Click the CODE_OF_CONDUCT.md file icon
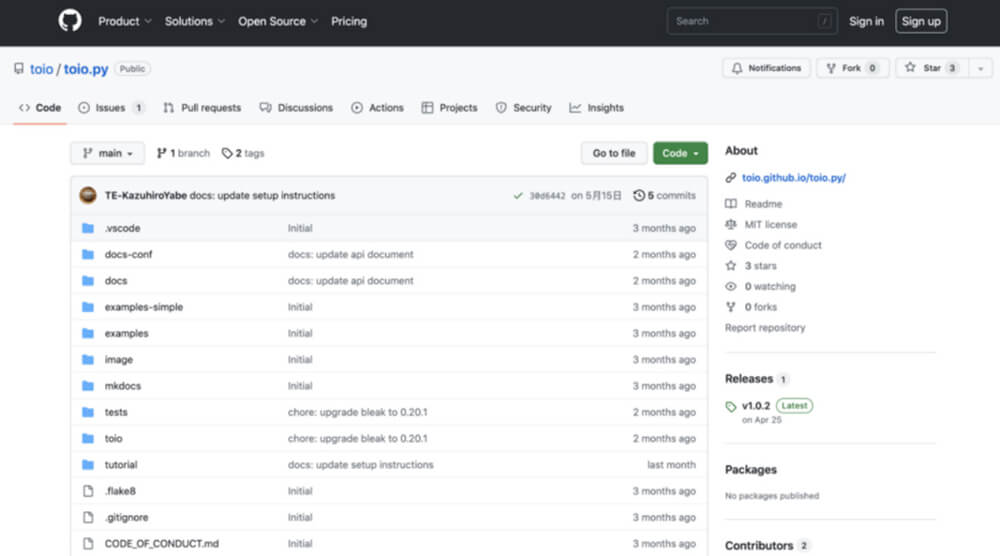This screenshot has width=1000, height=556. 88,544
